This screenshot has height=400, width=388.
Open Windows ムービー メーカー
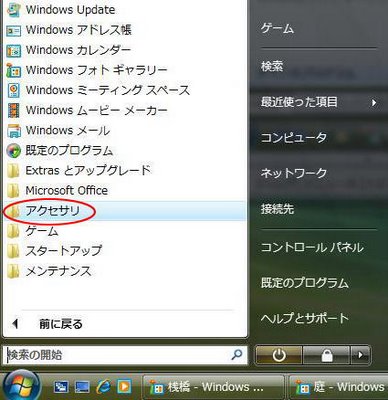click(x=87, y=110)
